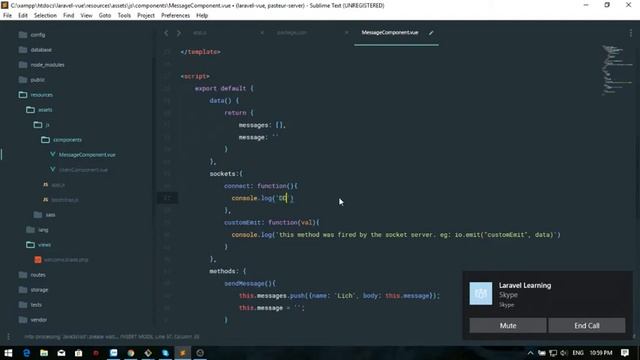Close the first app.js tab
Image resolution: width=640 pixels, height=360 pixels.
tap(262, 32)
